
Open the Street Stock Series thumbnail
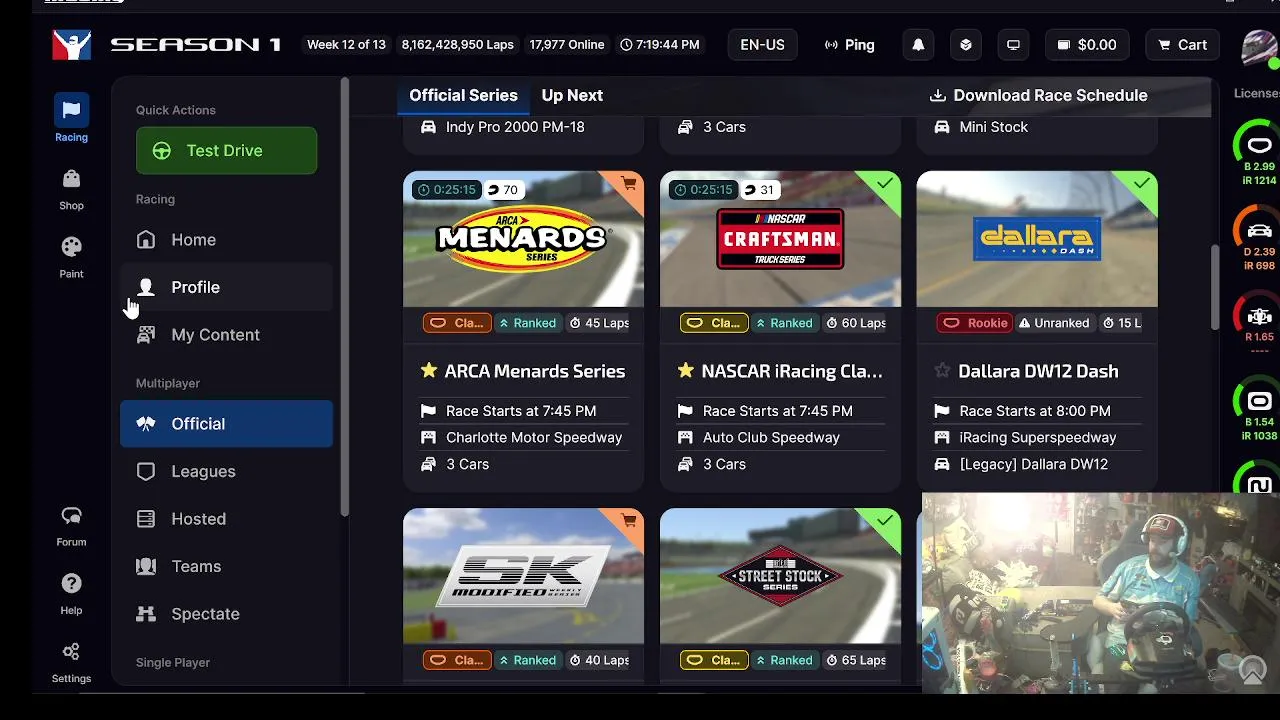pyautogui.click(x=780, y=576)
